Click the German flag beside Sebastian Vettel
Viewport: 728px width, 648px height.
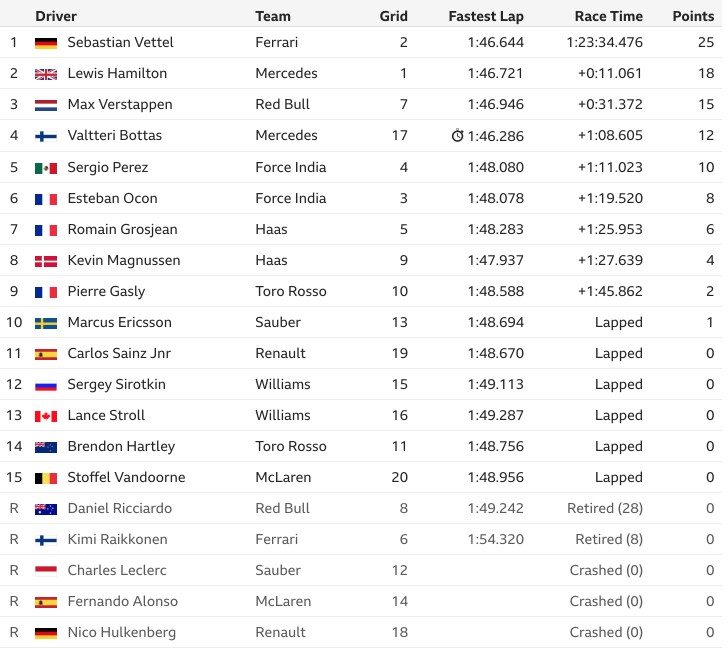pos(46,43)
